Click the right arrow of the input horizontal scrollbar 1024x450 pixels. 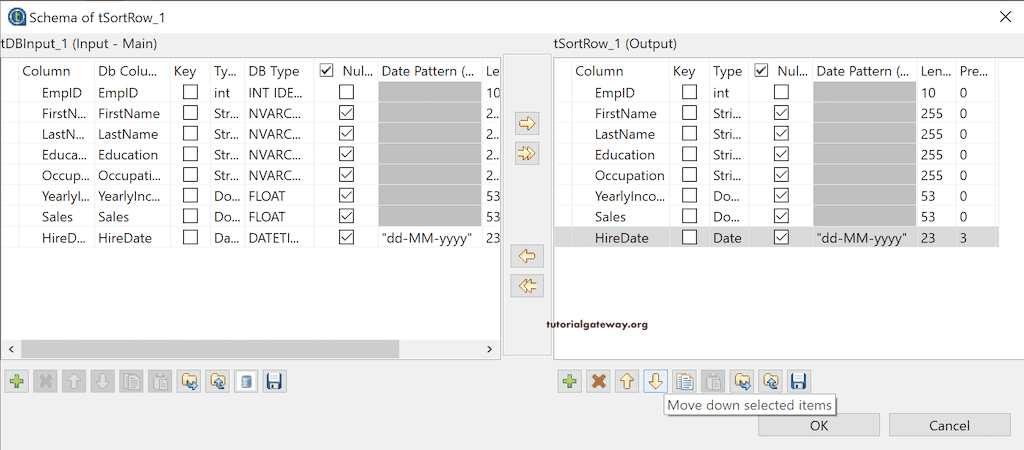click(489, 349)
